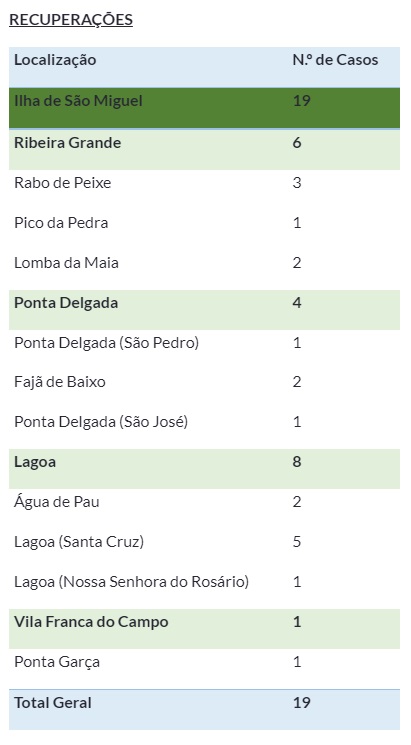Click the Ilha de São Miguel row
This screenshot has height=745, width=411.
tap(204, 108)
